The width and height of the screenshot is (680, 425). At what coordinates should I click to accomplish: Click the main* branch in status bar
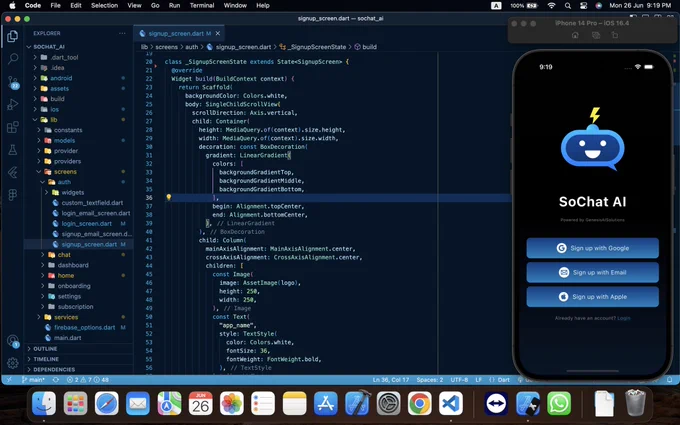(x=34, y=379)
